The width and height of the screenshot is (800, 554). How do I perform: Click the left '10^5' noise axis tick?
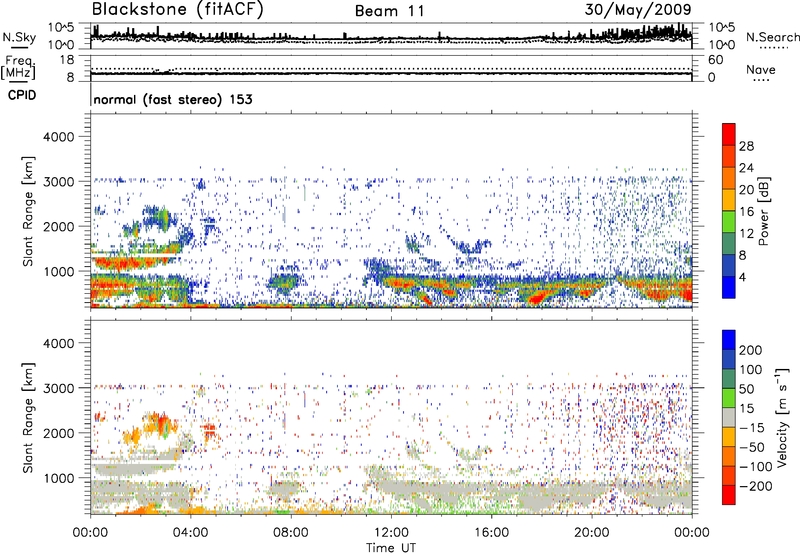61,27
